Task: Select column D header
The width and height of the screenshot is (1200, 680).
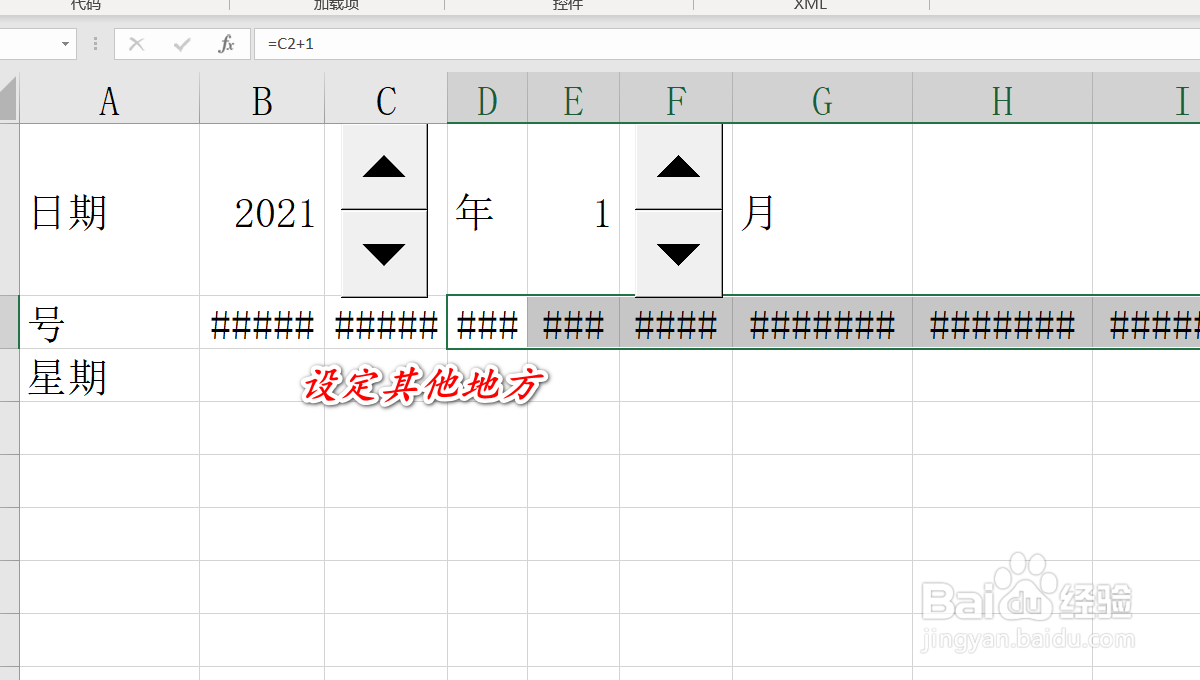Action: tap(487, 100)
